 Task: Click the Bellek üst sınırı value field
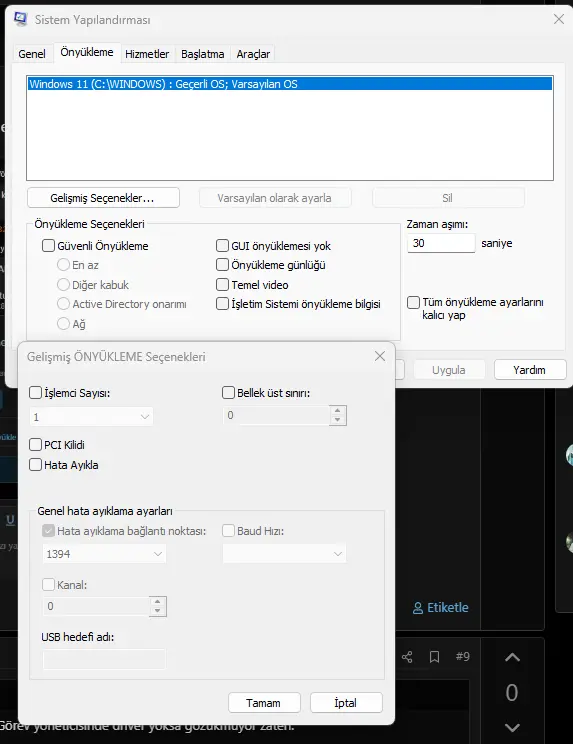coord(277,415)
